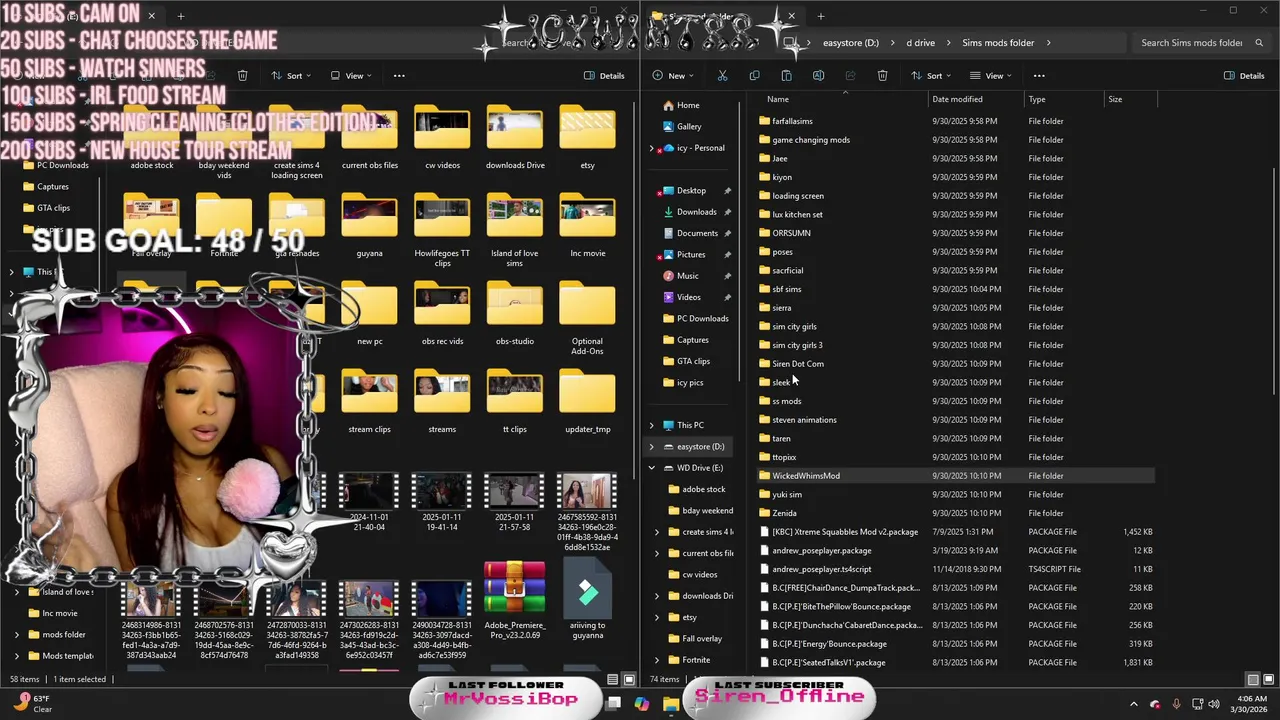
Task: Sort by the Size column header
Action: [1115, 99]
